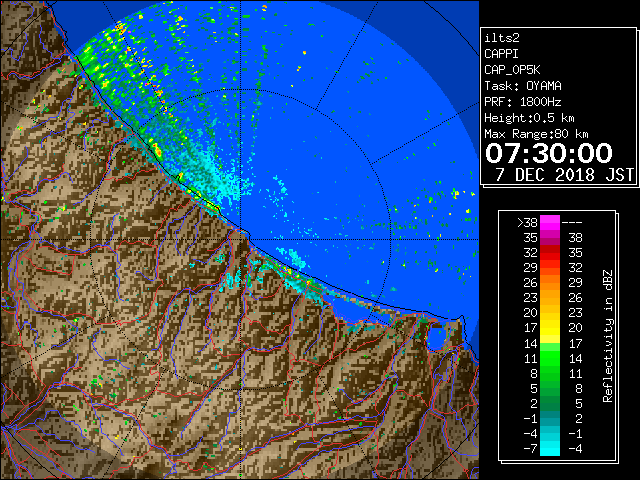Click the Task: OYAMA text
Viewport: 640px width, 480px height.
point(523,86)
